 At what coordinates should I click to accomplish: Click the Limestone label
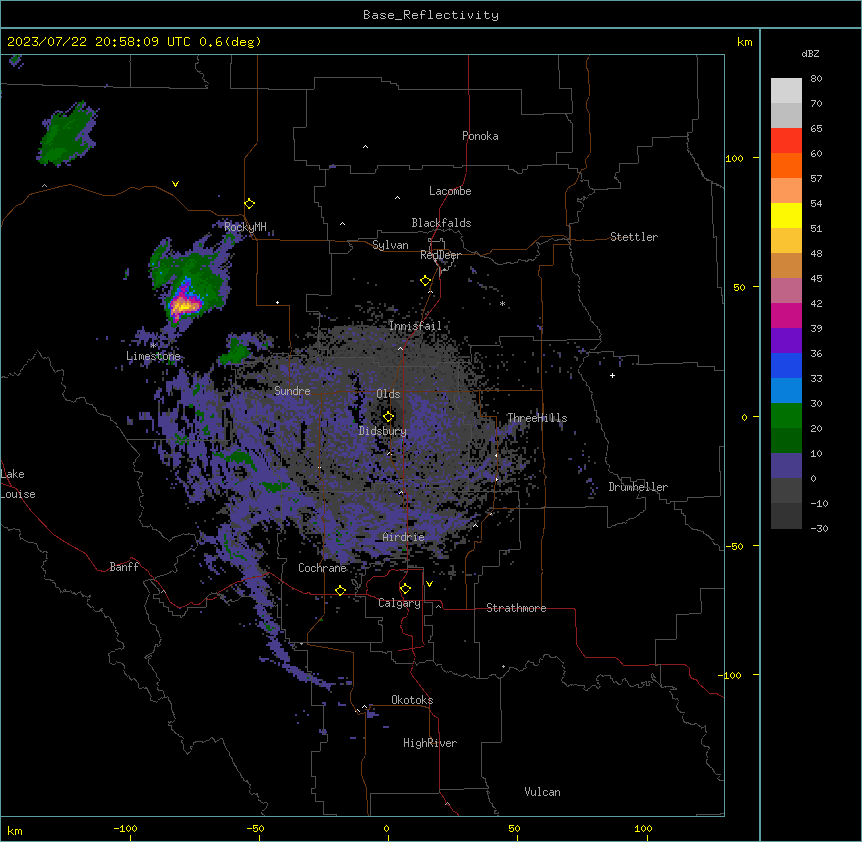[153, 356]
